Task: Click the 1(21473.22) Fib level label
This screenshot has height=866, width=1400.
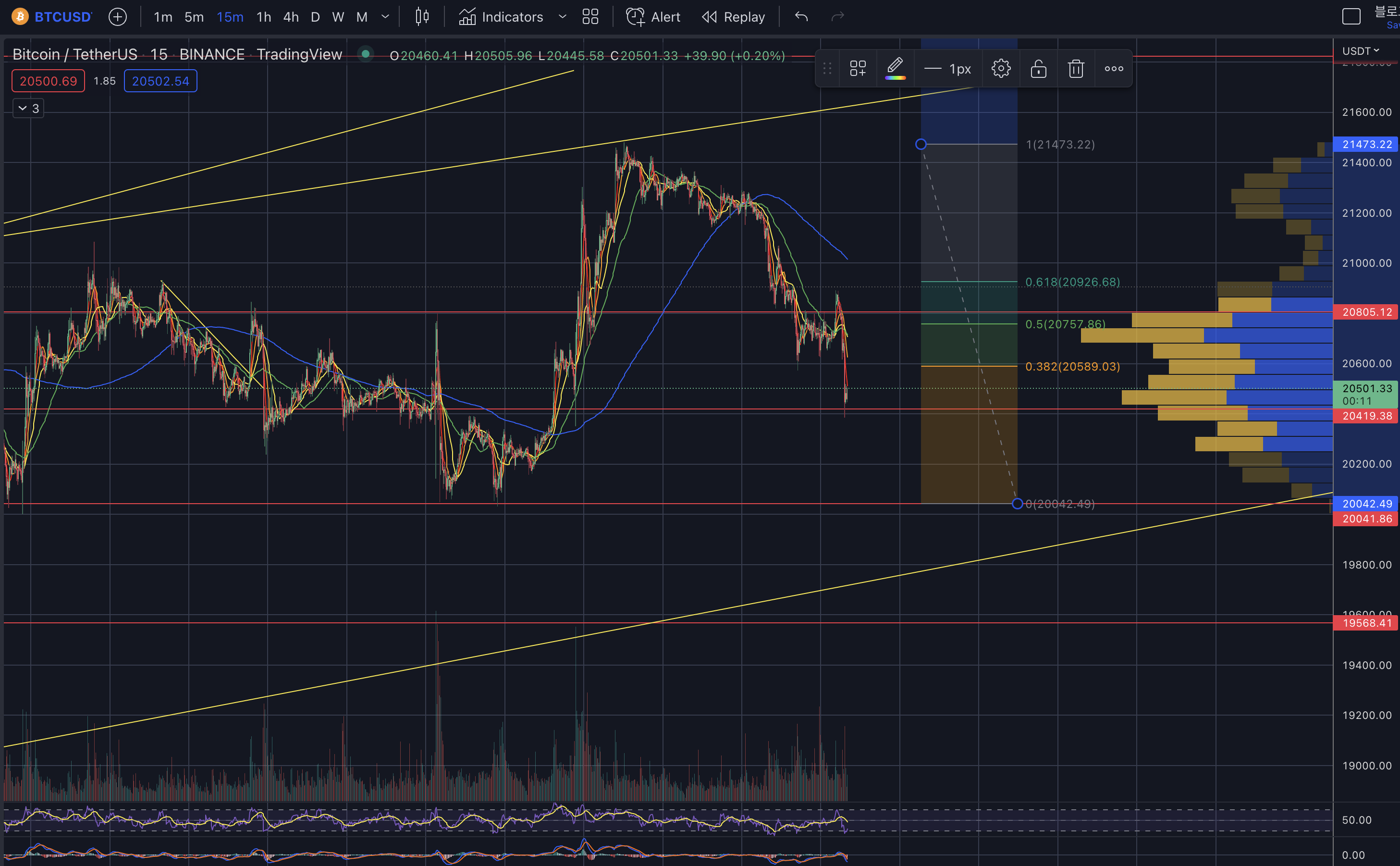Action: pos(1060,144)
